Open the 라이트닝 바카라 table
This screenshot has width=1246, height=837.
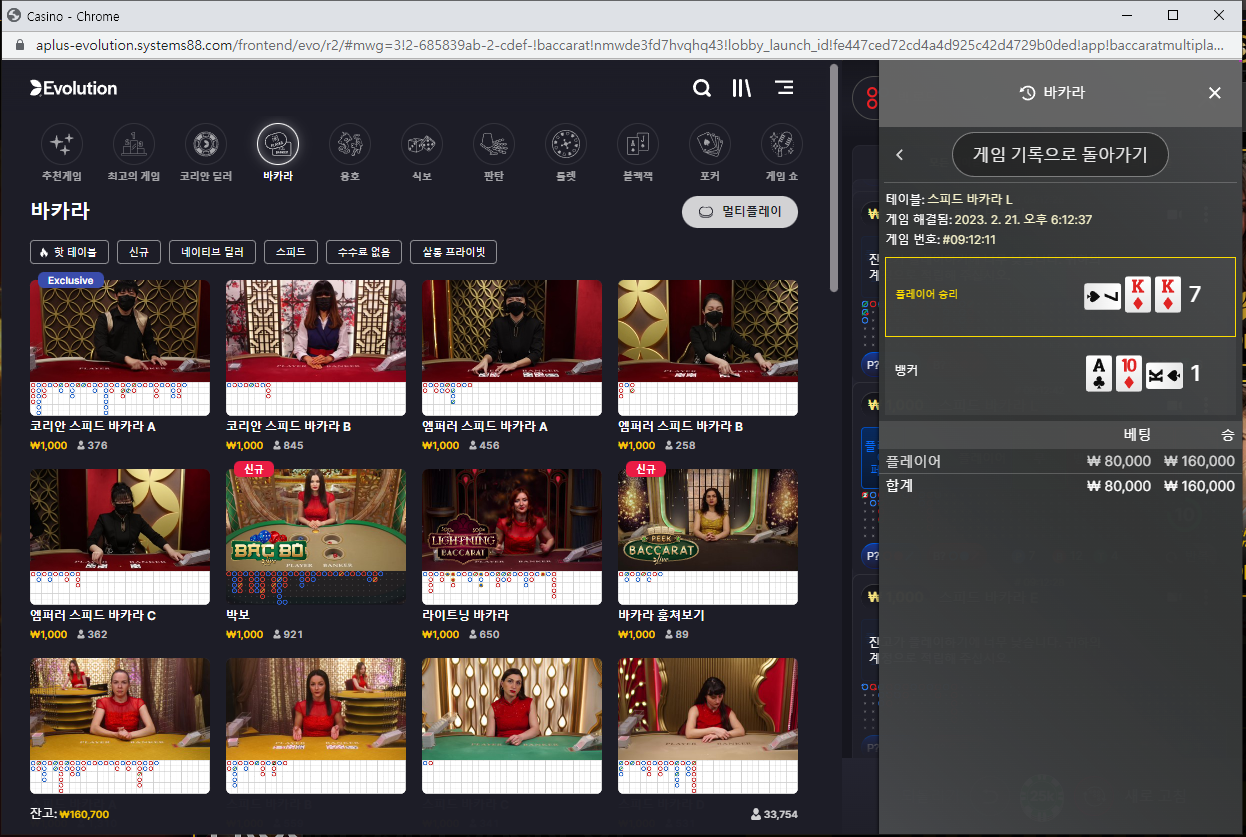coord(512,536)
